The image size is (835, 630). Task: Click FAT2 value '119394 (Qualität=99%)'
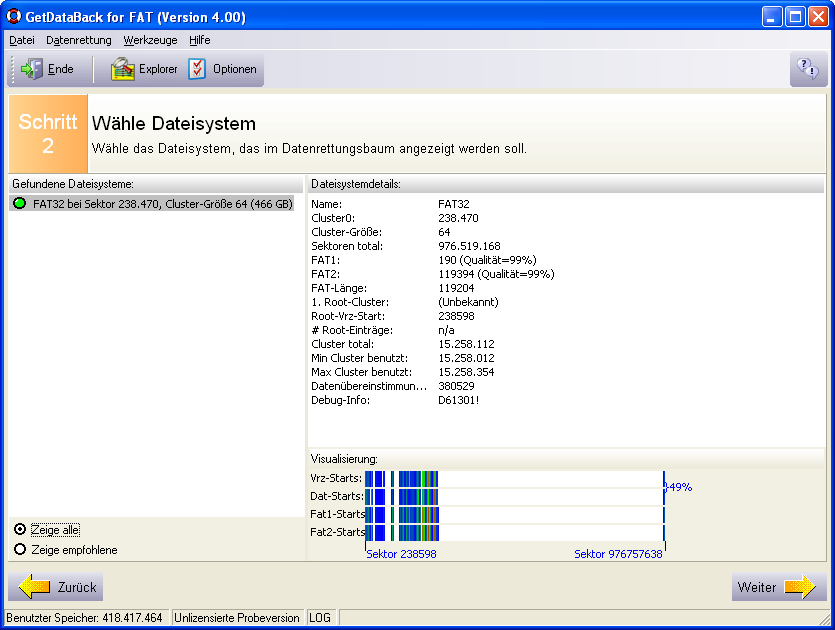point(496,274)
